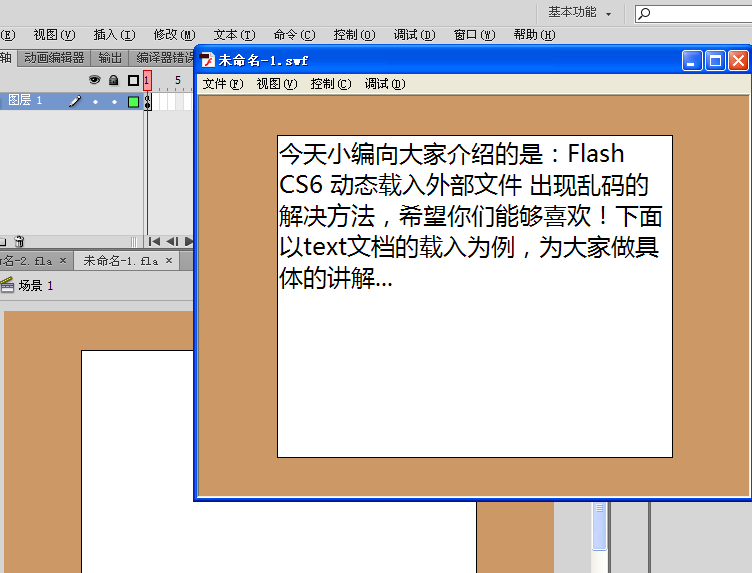Close the 未命名-1.swf window
Screen dimensions: 752x573
(x=738, y=61)
